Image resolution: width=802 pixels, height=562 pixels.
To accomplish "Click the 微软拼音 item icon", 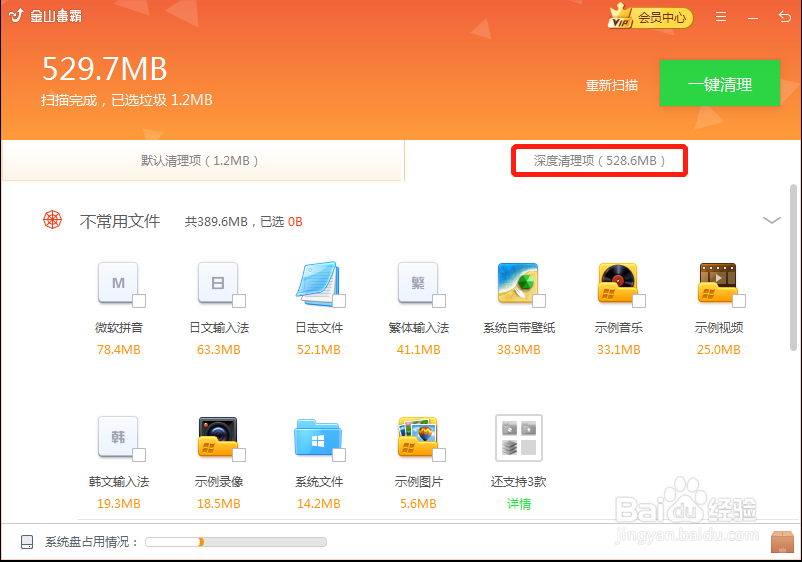I will click(118, 283).
